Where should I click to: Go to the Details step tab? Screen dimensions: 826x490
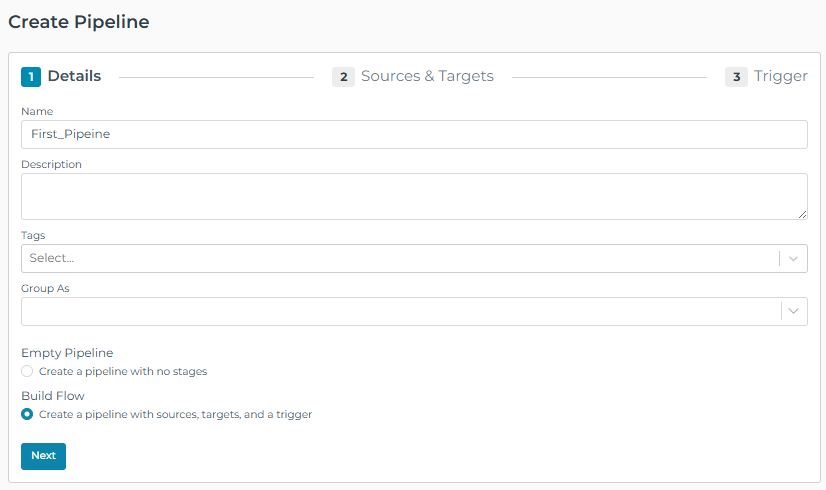coord(74,76)
